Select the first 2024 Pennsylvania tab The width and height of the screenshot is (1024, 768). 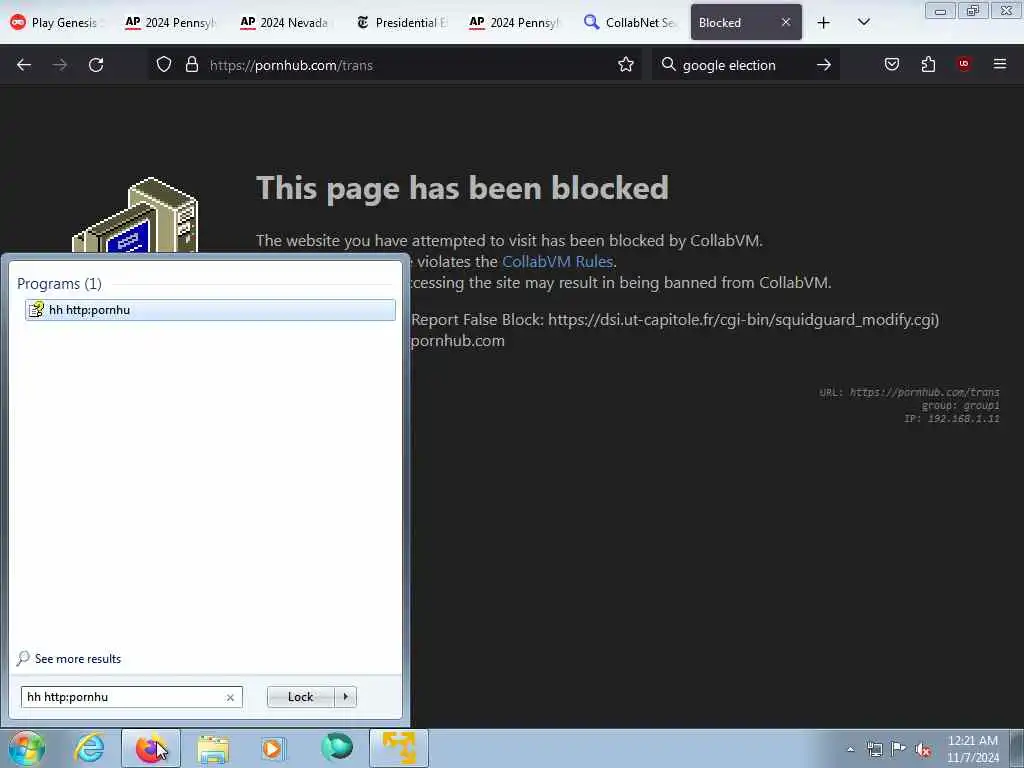[170, 22]
